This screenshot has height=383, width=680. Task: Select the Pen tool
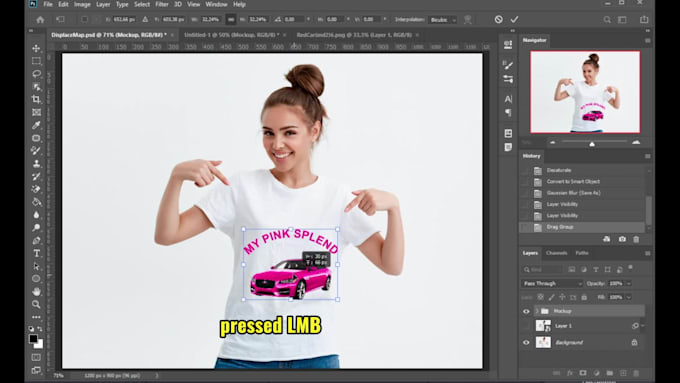coord(36,240)
